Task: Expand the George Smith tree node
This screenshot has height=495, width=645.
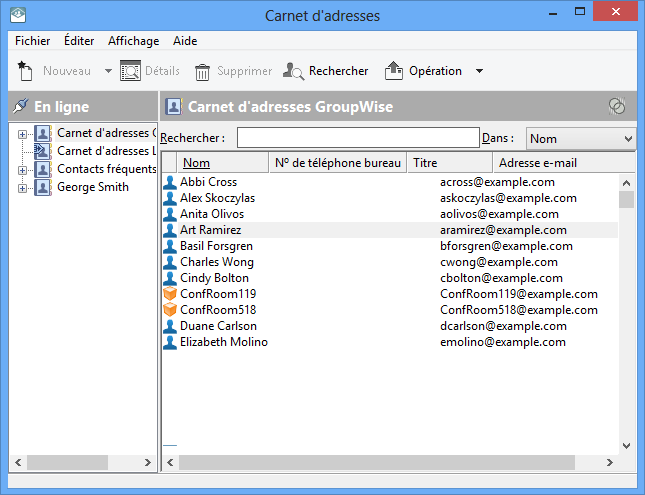Action: [x=22, y=188]
